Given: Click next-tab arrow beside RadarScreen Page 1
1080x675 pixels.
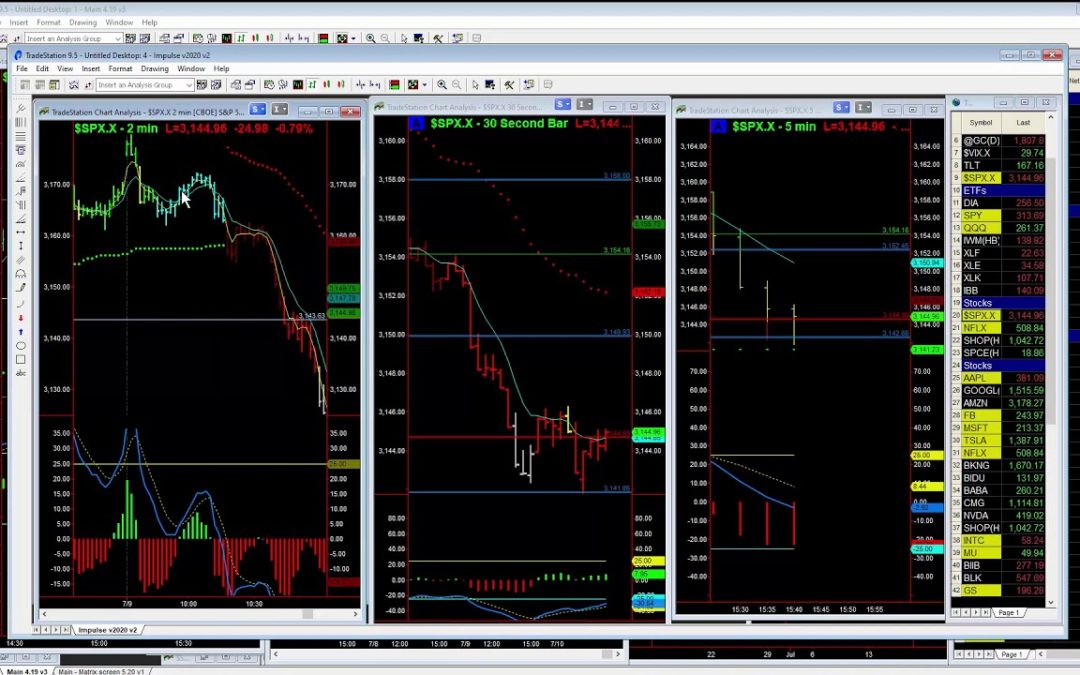Looking at the screenshot, I should click(975, 612).
